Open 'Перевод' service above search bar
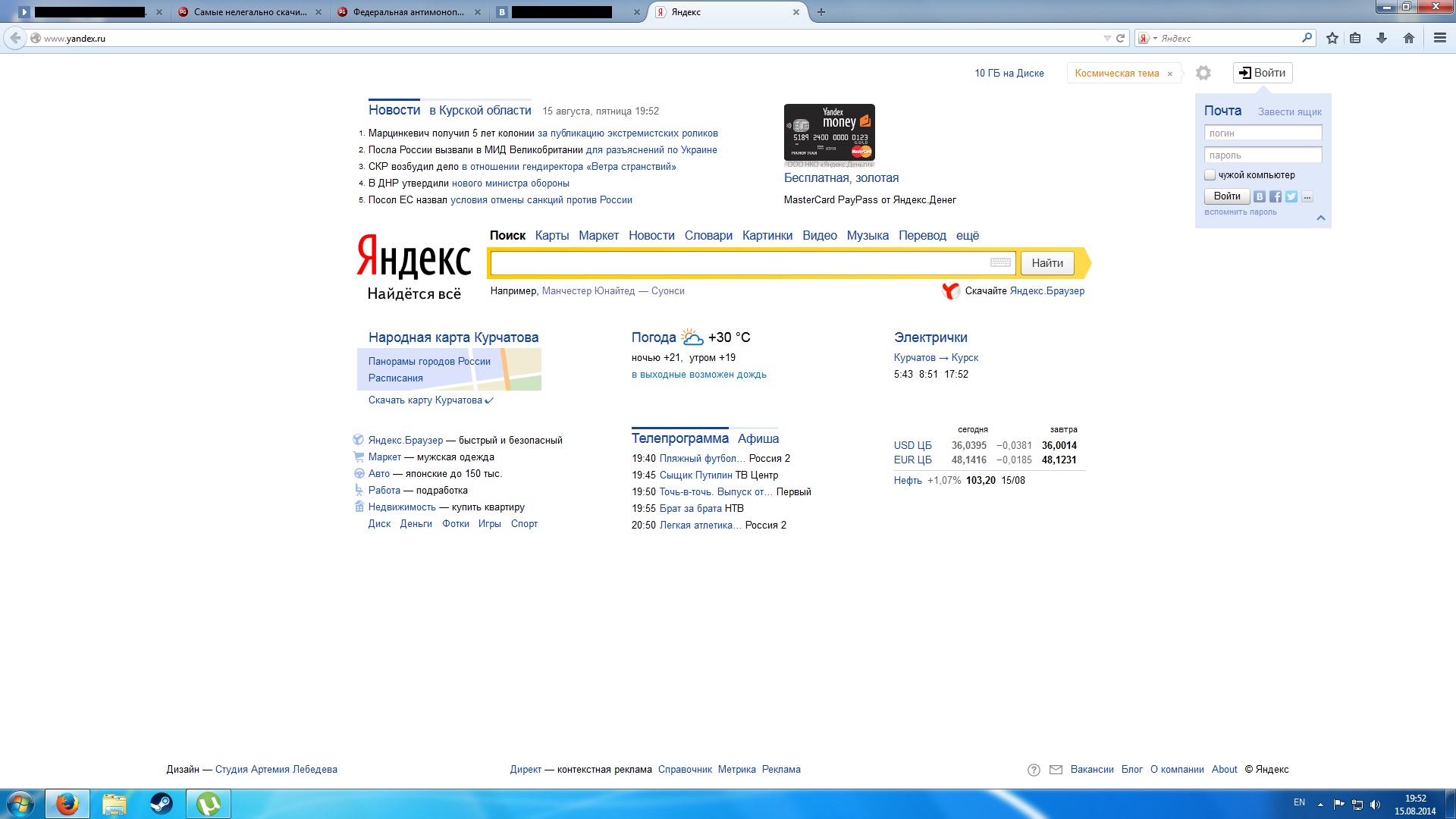The image size is (1456, 819). tap(922, 236)
